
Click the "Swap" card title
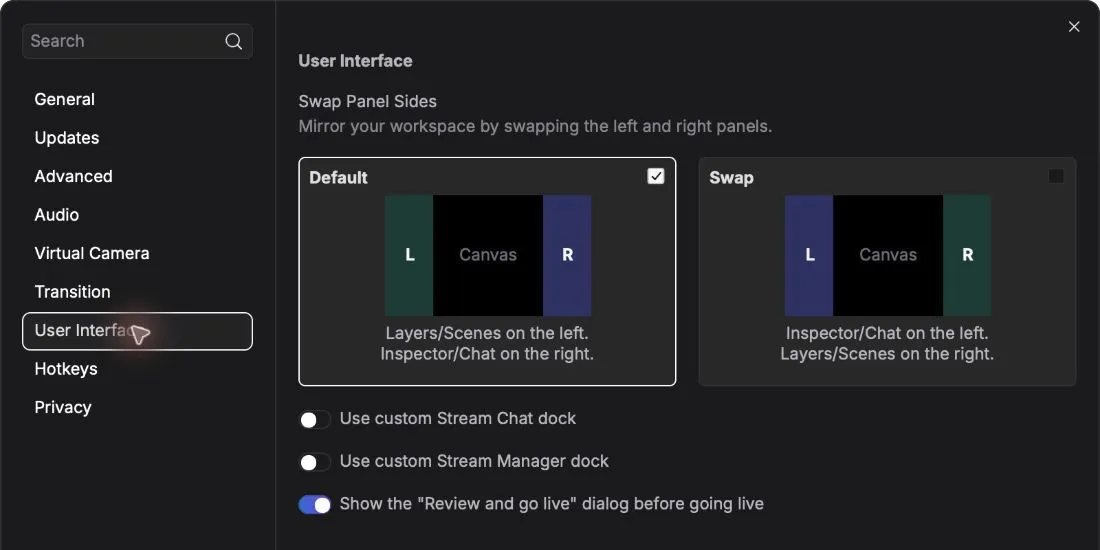pyautogui.click(x=731, y=178)
